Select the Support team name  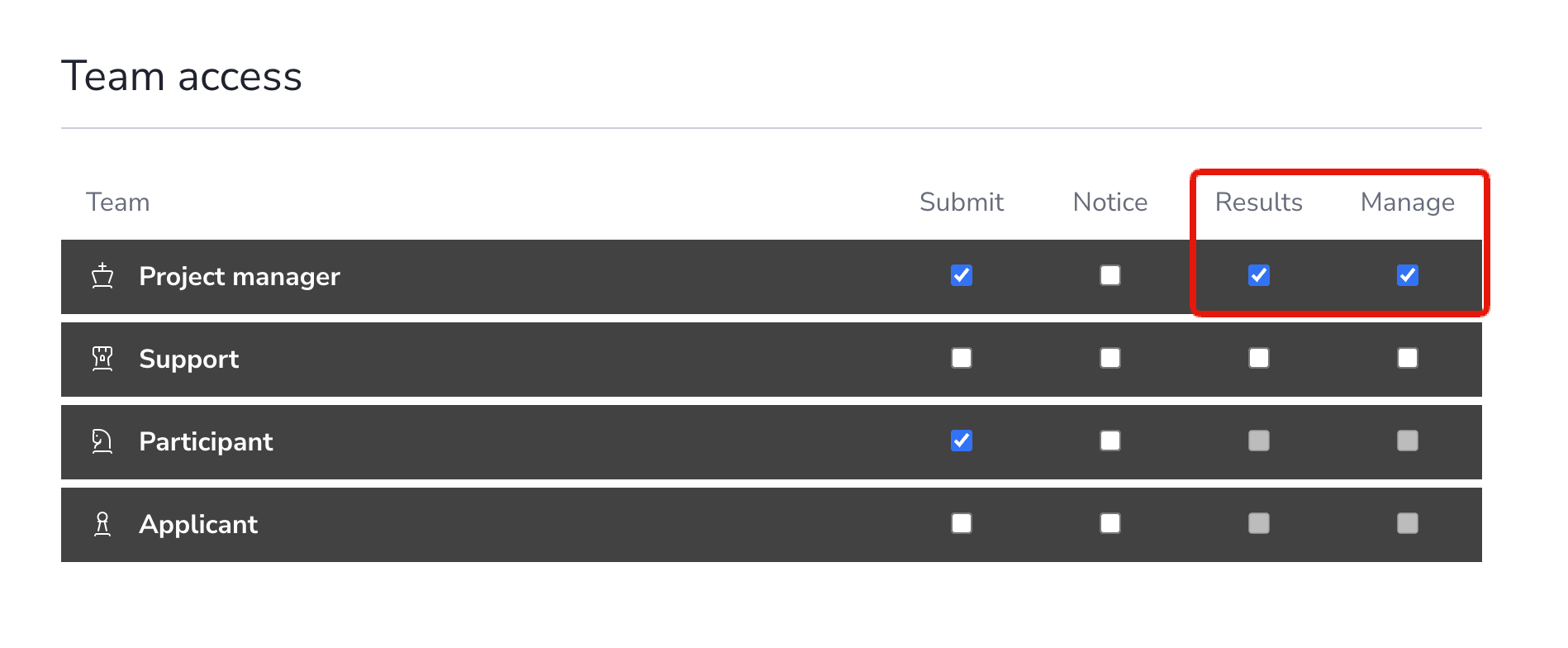coord(189,360)
